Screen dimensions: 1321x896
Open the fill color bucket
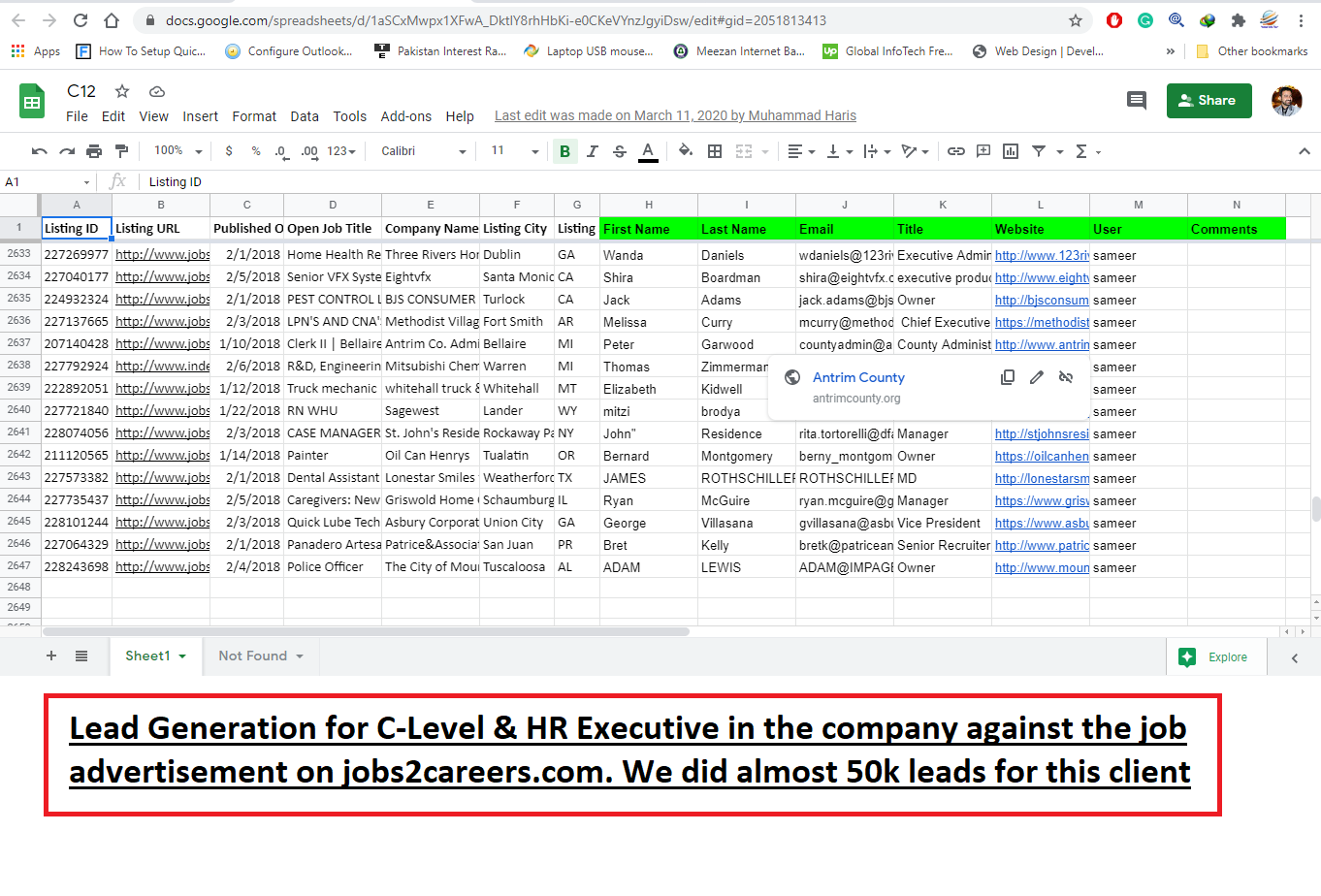point(686,151)
